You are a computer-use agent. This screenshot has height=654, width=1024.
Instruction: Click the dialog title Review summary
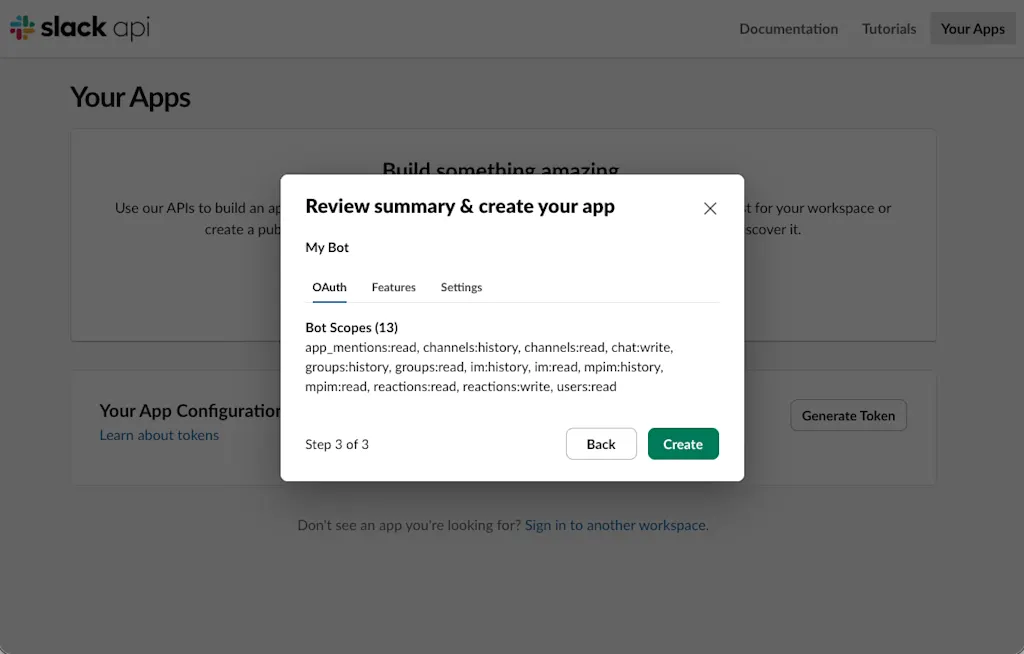click(460, 206)
